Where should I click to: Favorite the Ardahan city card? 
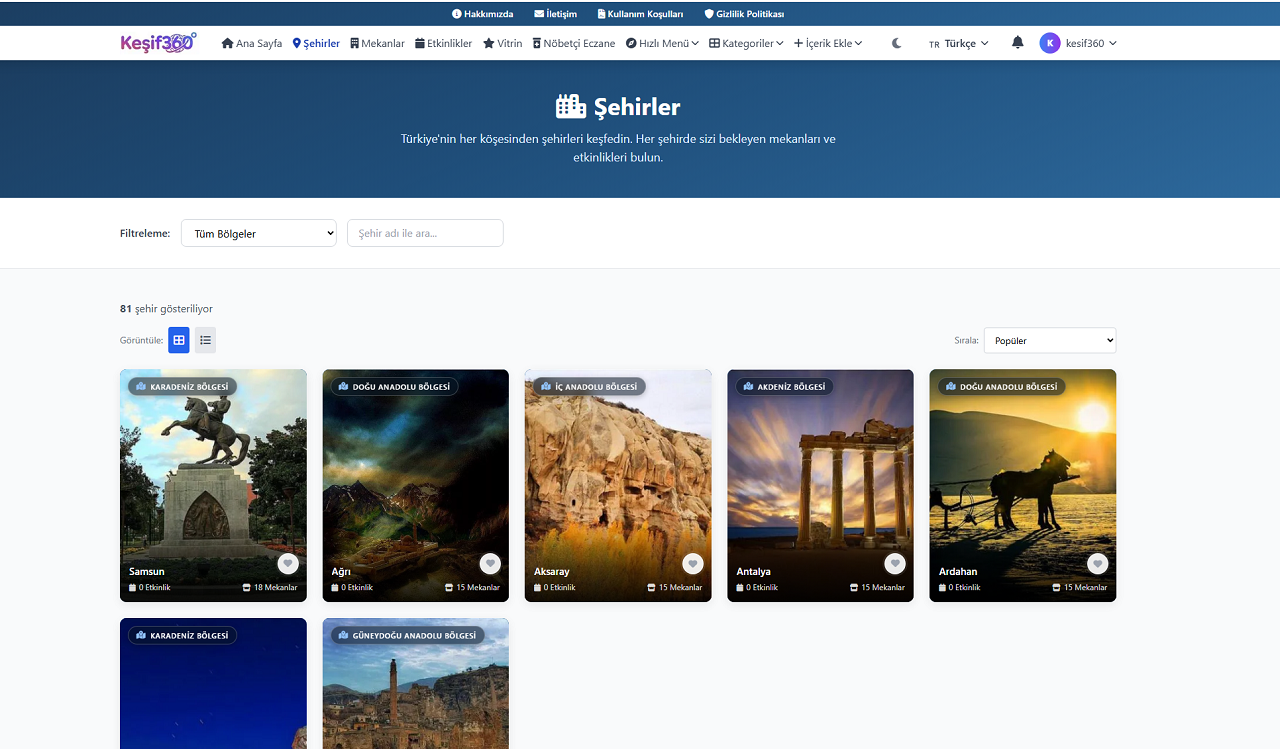point(1098,563)
